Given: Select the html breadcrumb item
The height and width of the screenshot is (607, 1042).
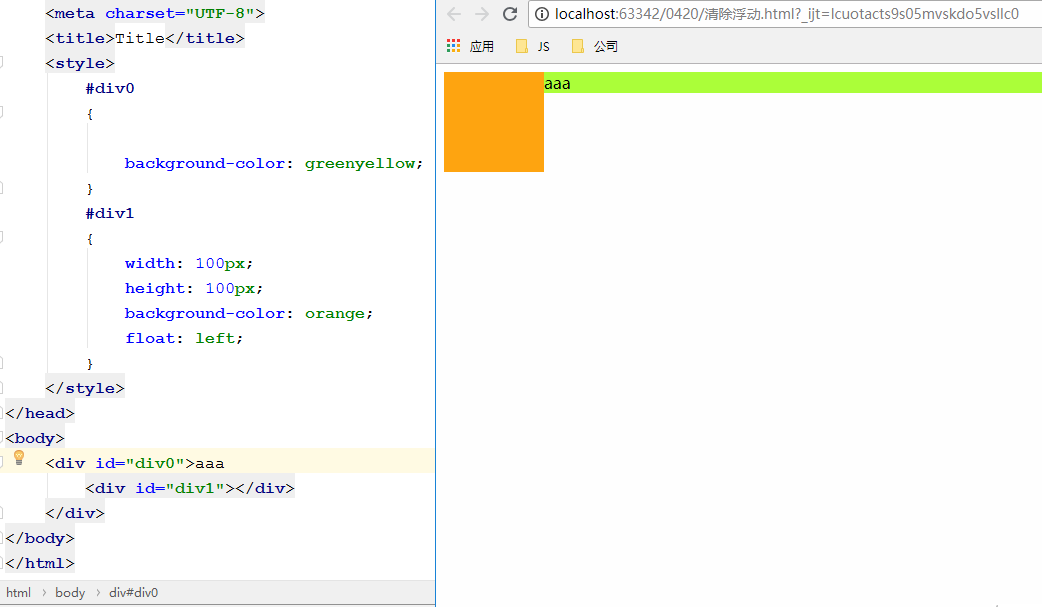Looking at the screenshot, I should [19, 592].
